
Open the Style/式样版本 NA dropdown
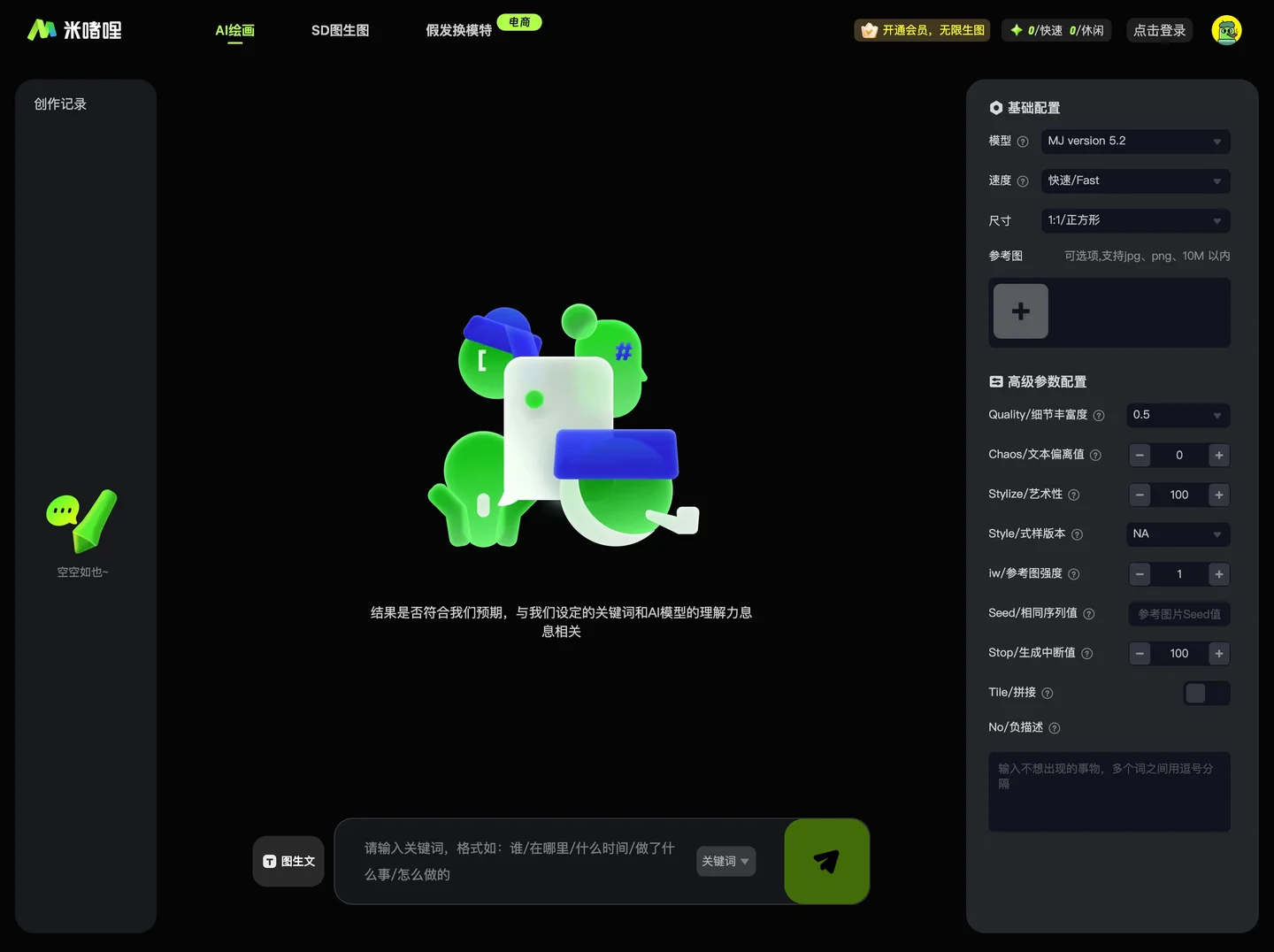tap(1178, 534)
